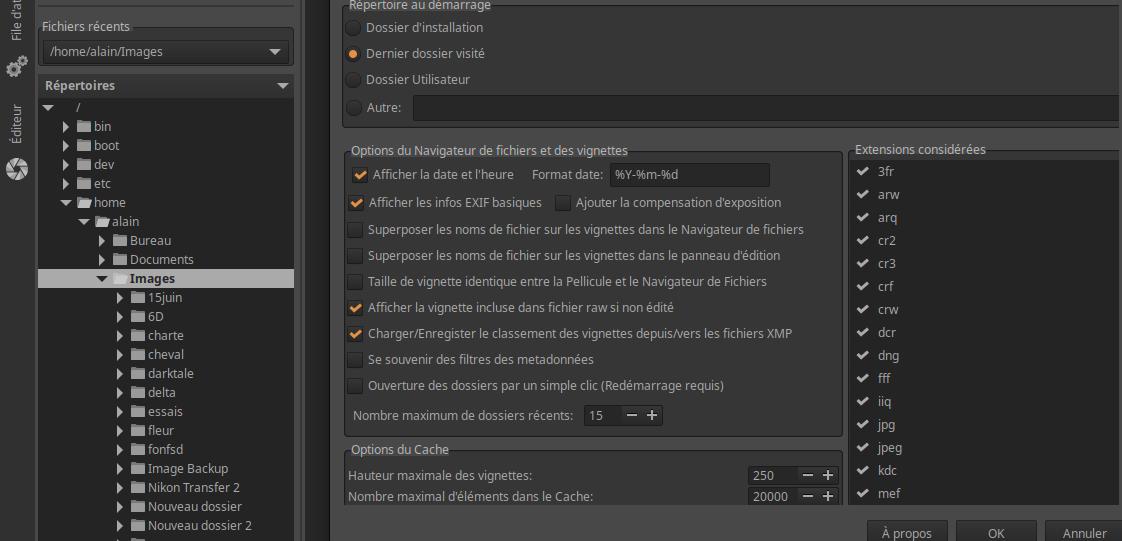Click the charte folder icon
The image size is (1122, 541).
(x=138, y=336)
